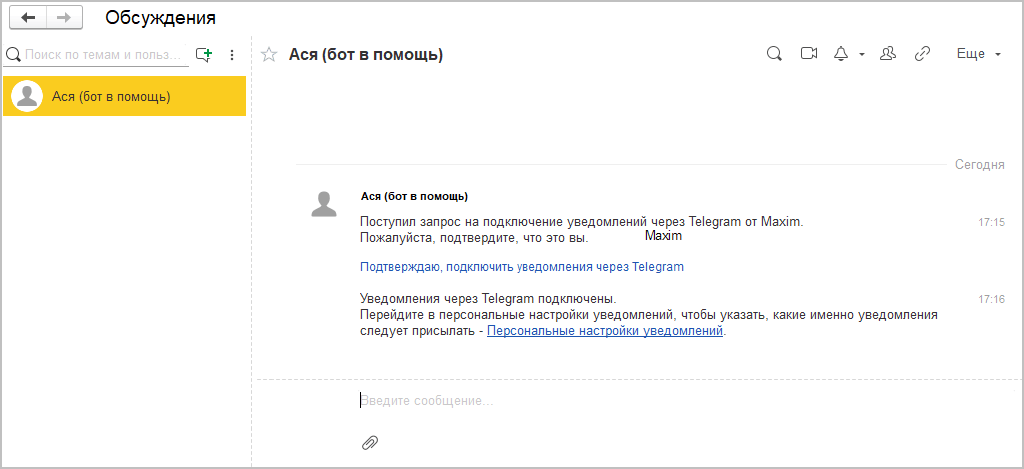The image size is (1024, 469).
Task: Copy the discussion link via chain icon
Action: [x=922, y=54]
